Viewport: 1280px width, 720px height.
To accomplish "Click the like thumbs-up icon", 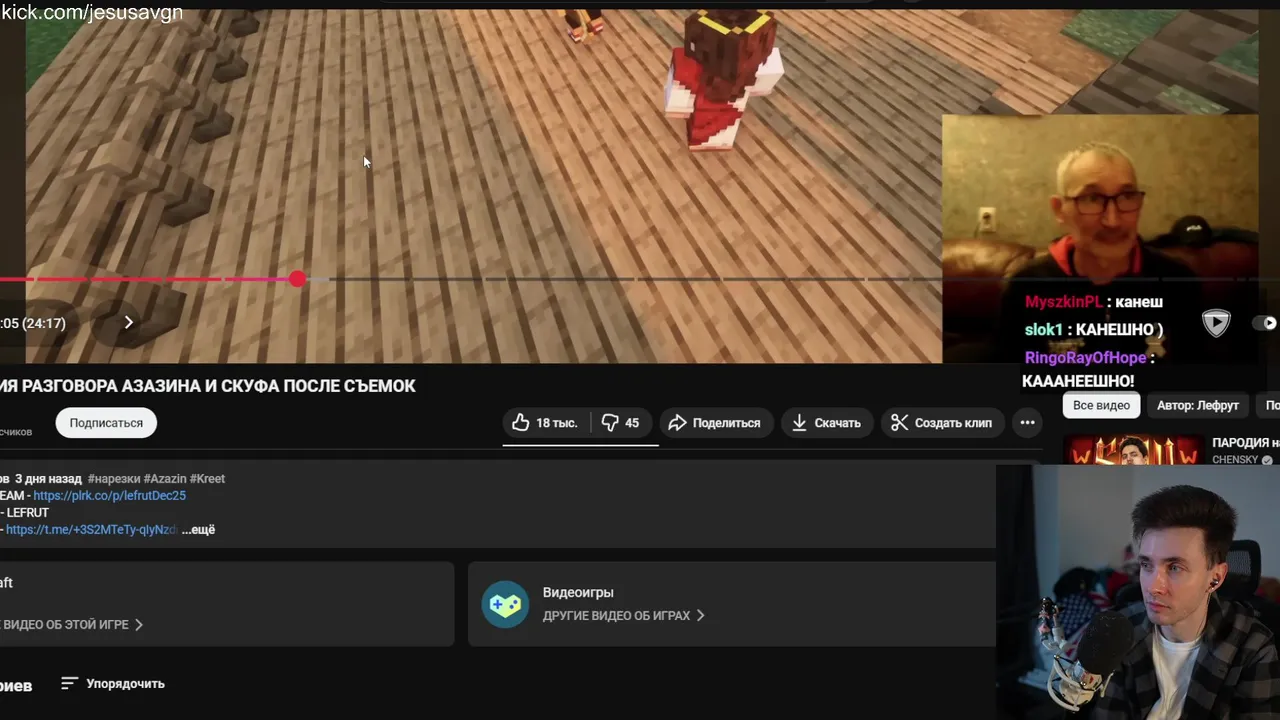I will (520, 423).
